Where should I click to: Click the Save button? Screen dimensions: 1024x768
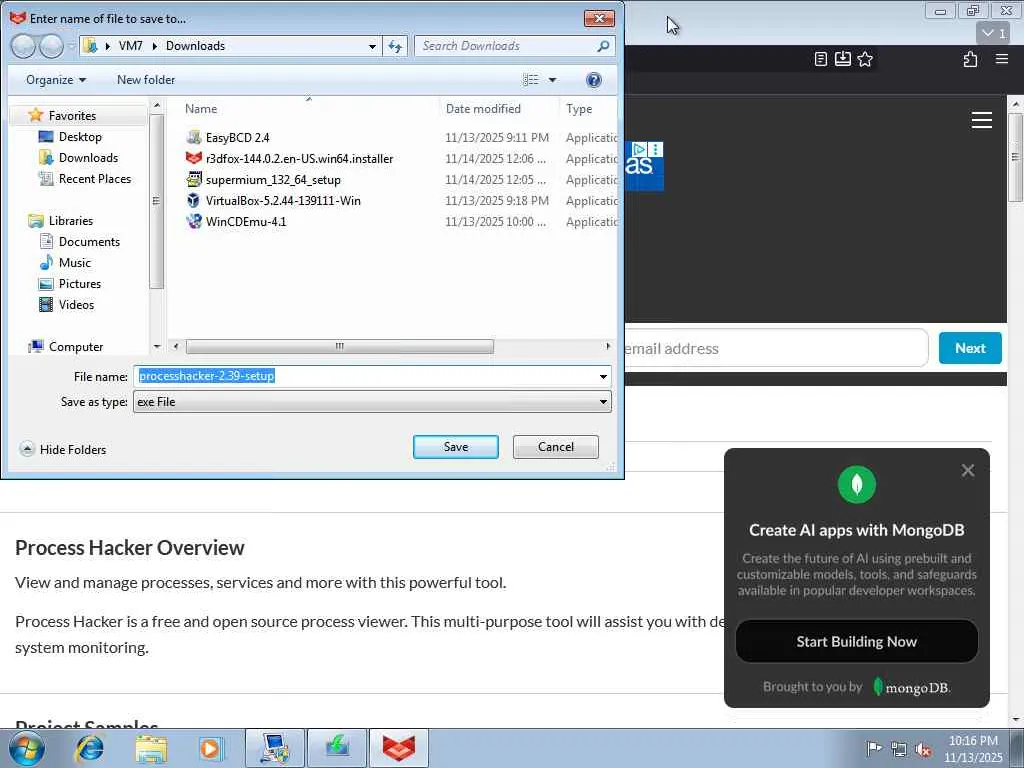(456, 447)
